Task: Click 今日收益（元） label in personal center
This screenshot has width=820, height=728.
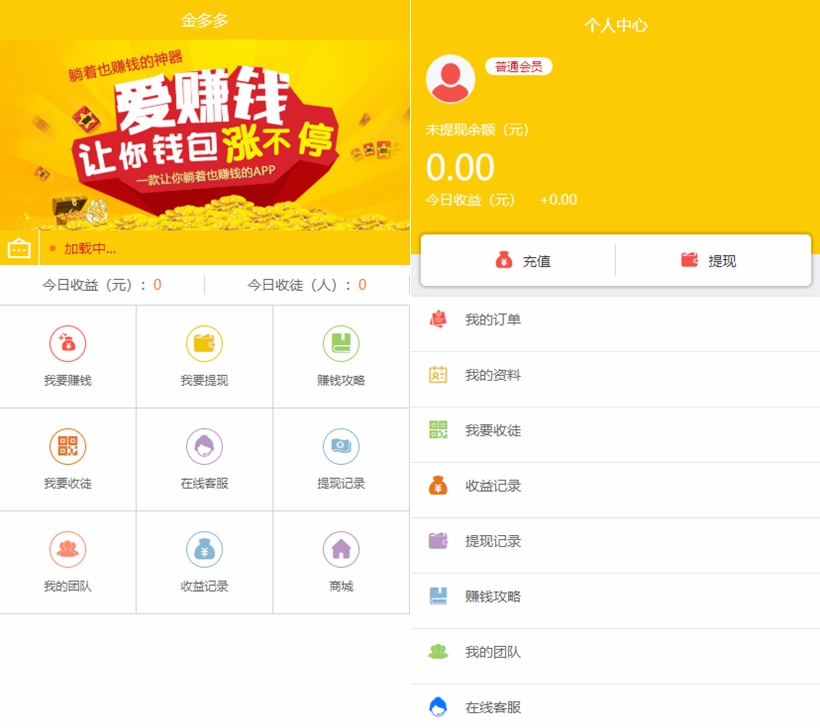Action: coord(470,200)
